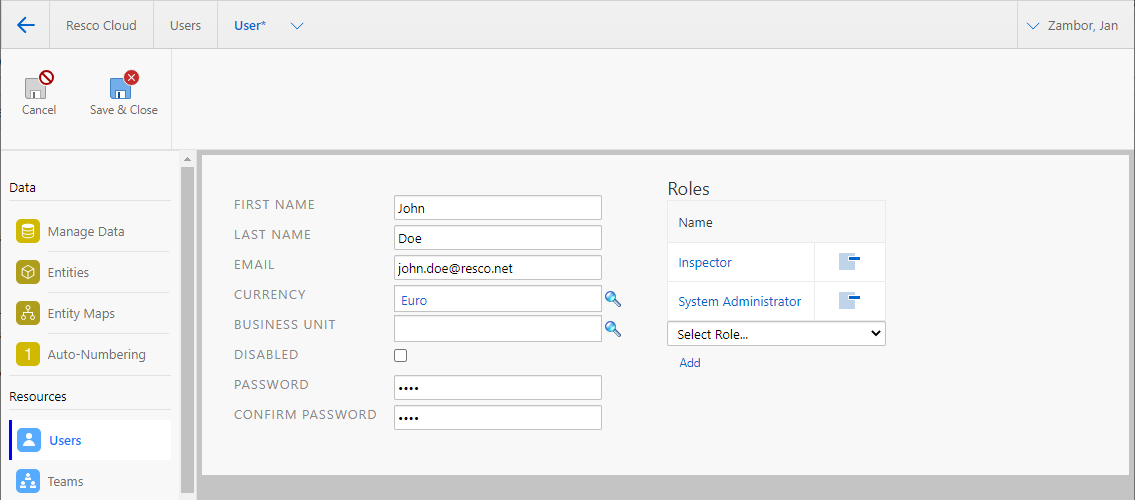Click the back arrow icon
The image size is (1135, 500).
coord(26,25)
